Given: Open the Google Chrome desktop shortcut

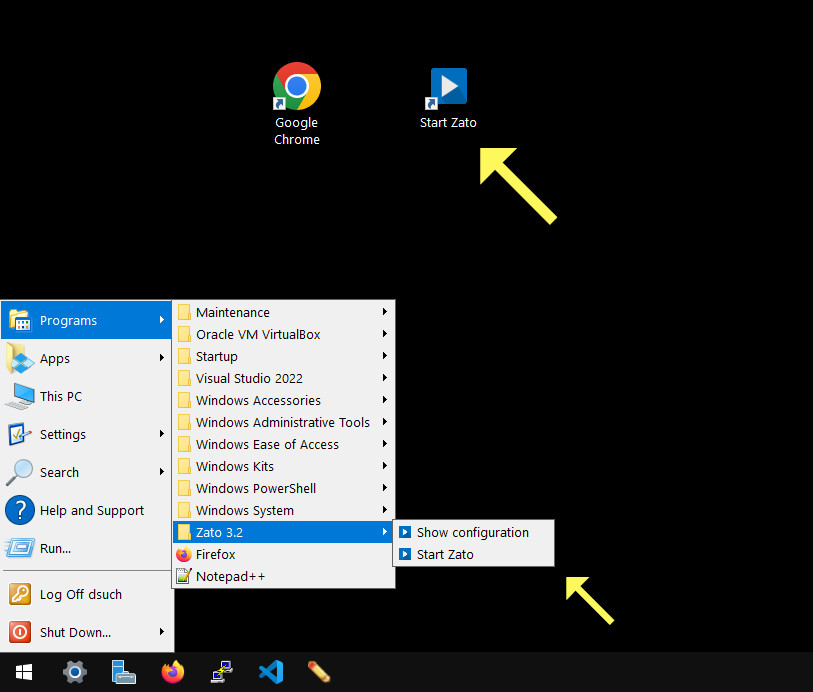Looking at the screenshot, I should tap(297, 104).
